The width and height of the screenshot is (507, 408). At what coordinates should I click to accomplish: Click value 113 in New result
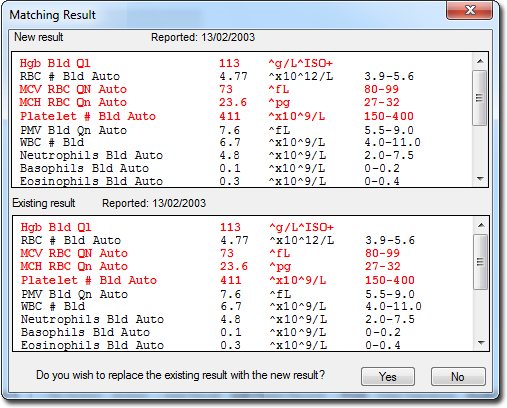pyautogui.click(x=229, y=63)
